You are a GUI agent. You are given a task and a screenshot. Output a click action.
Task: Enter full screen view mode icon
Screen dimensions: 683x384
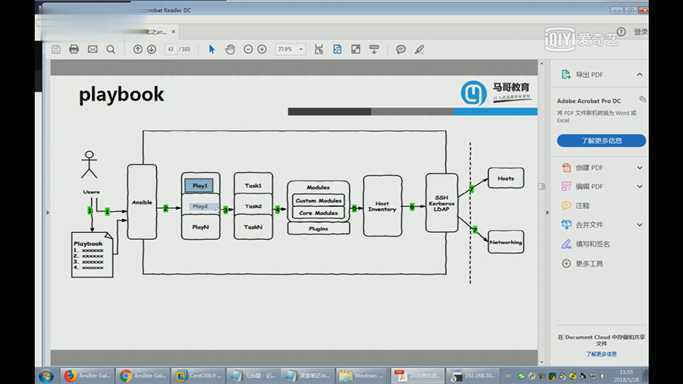tap(356, 49)
